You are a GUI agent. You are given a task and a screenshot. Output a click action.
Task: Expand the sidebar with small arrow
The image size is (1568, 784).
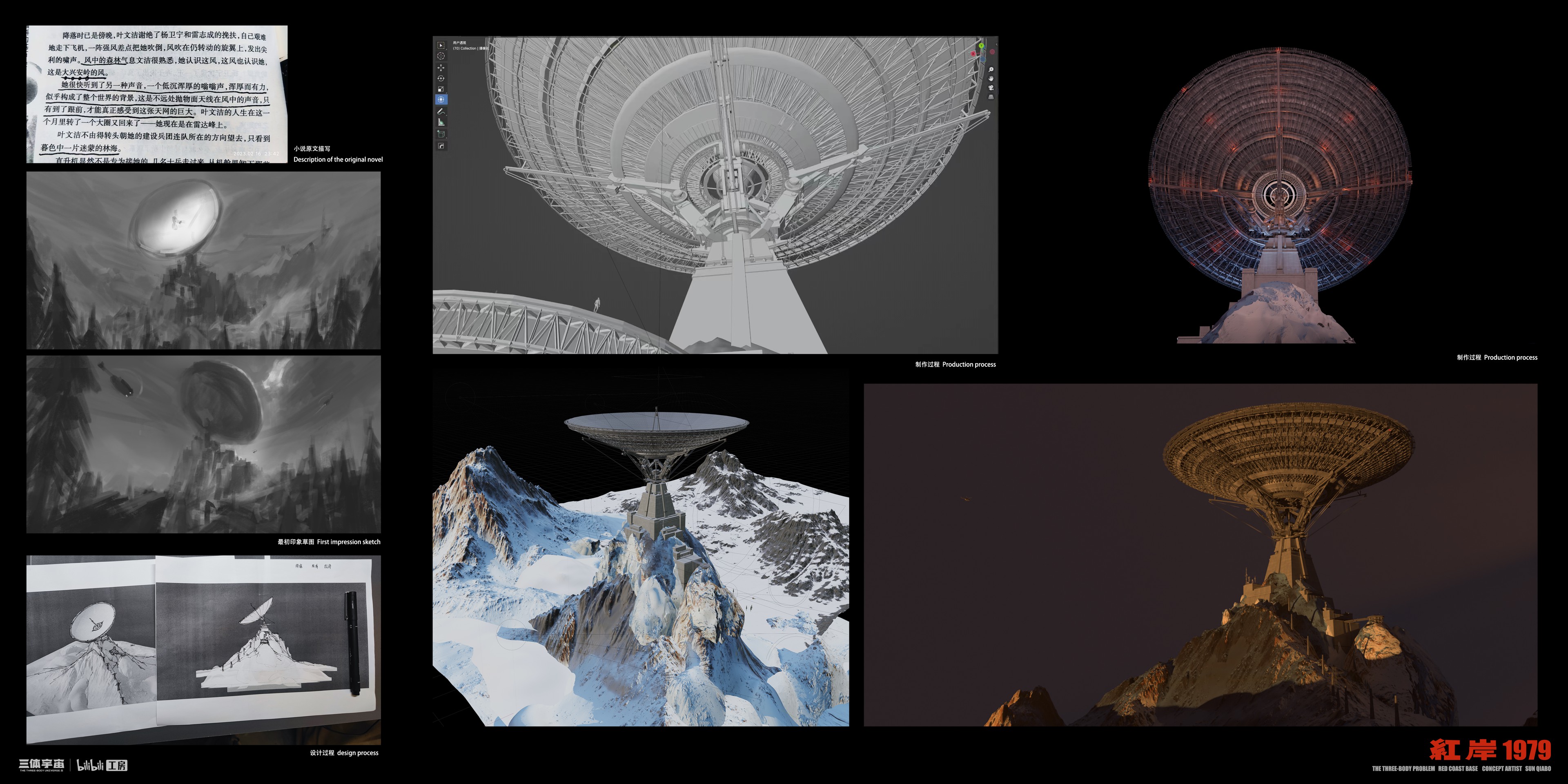click(x=996, y=45)
